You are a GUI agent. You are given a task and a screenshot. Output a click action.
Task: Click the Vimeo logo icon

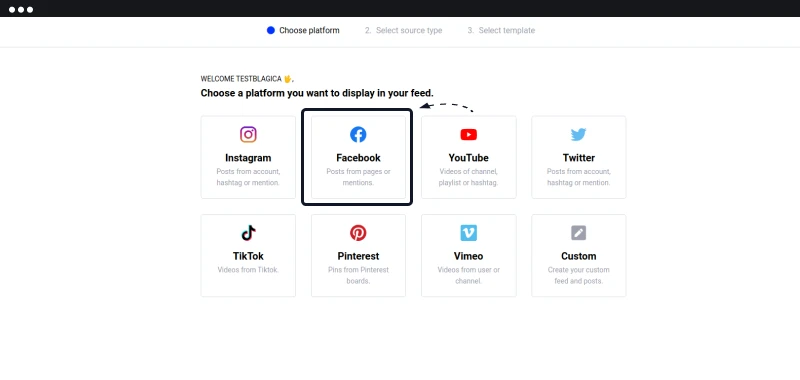pos(468,233)
